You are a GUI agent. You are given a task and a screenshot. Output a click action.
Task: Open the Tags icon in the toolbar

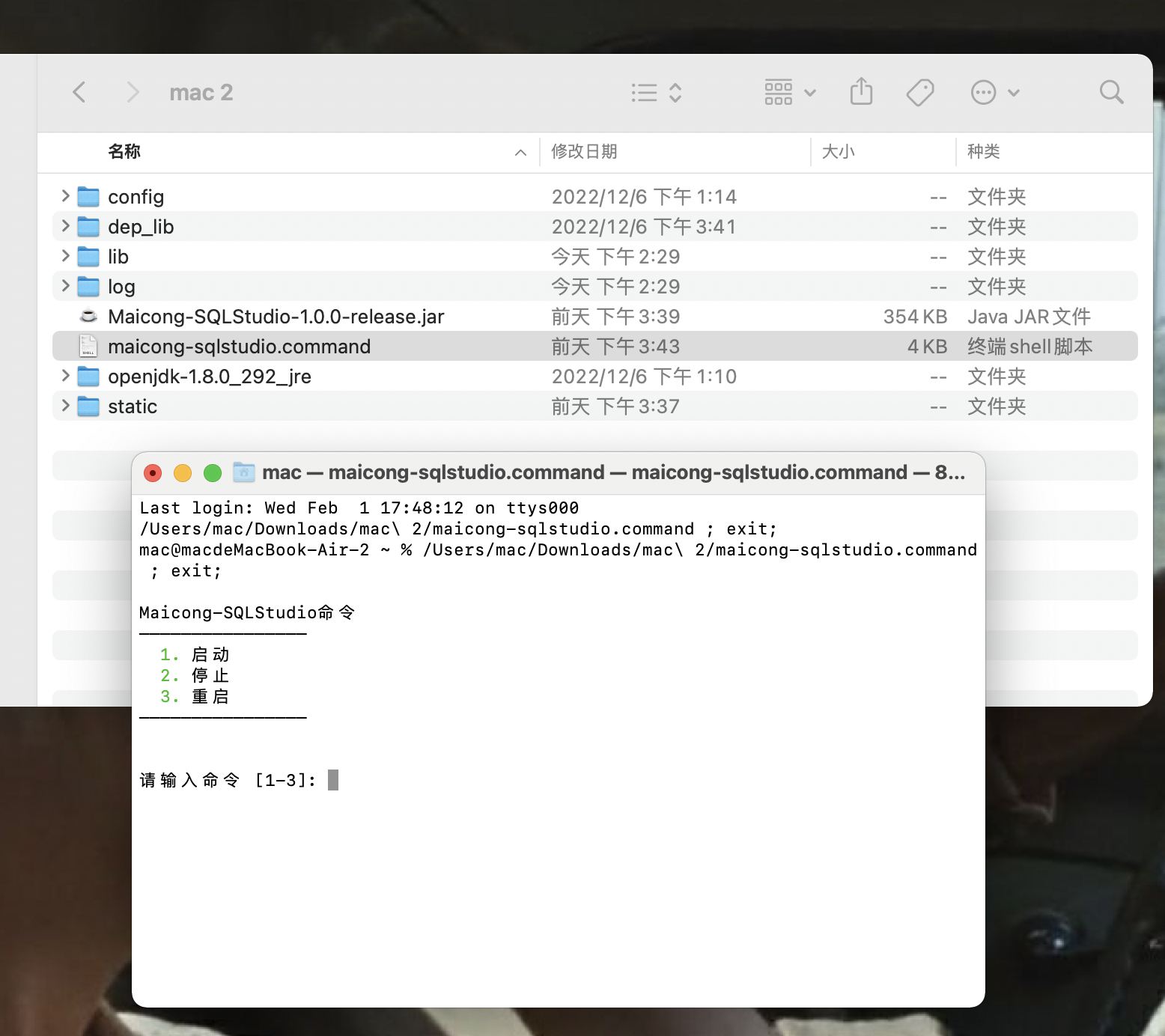coord(920,91)
